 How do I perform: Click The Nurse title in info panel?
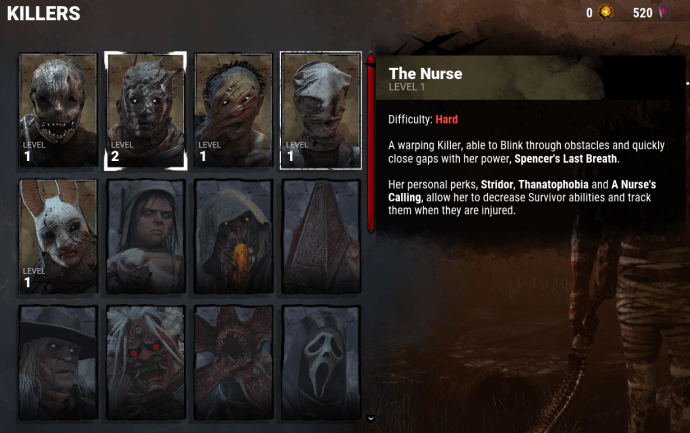tap(426, 73)
